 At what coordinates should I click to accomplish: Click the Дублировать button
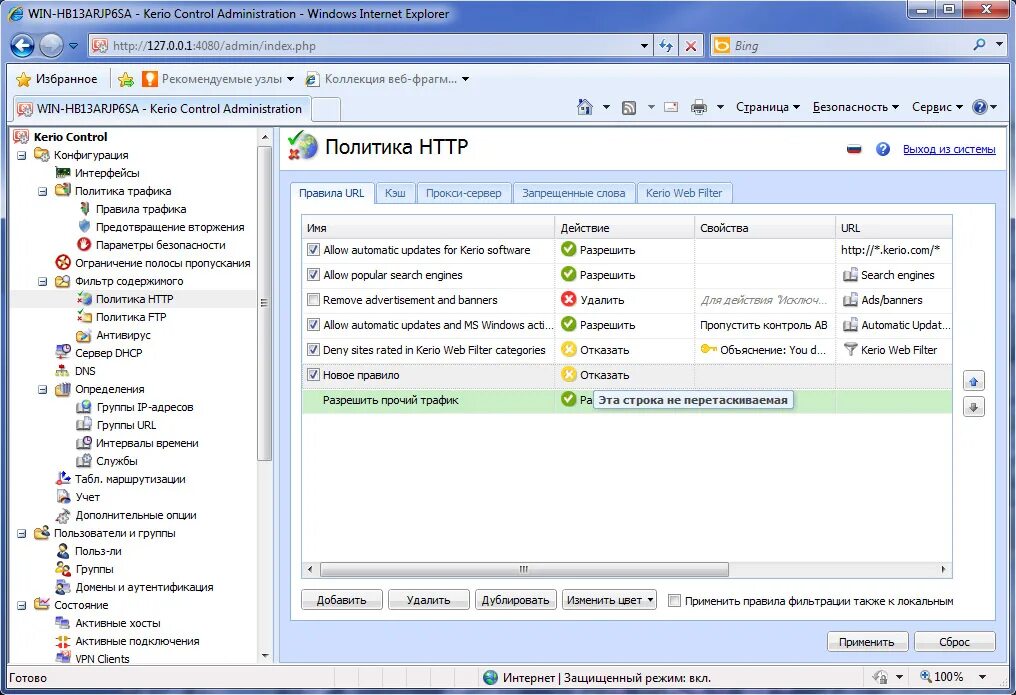coord(516,600)
